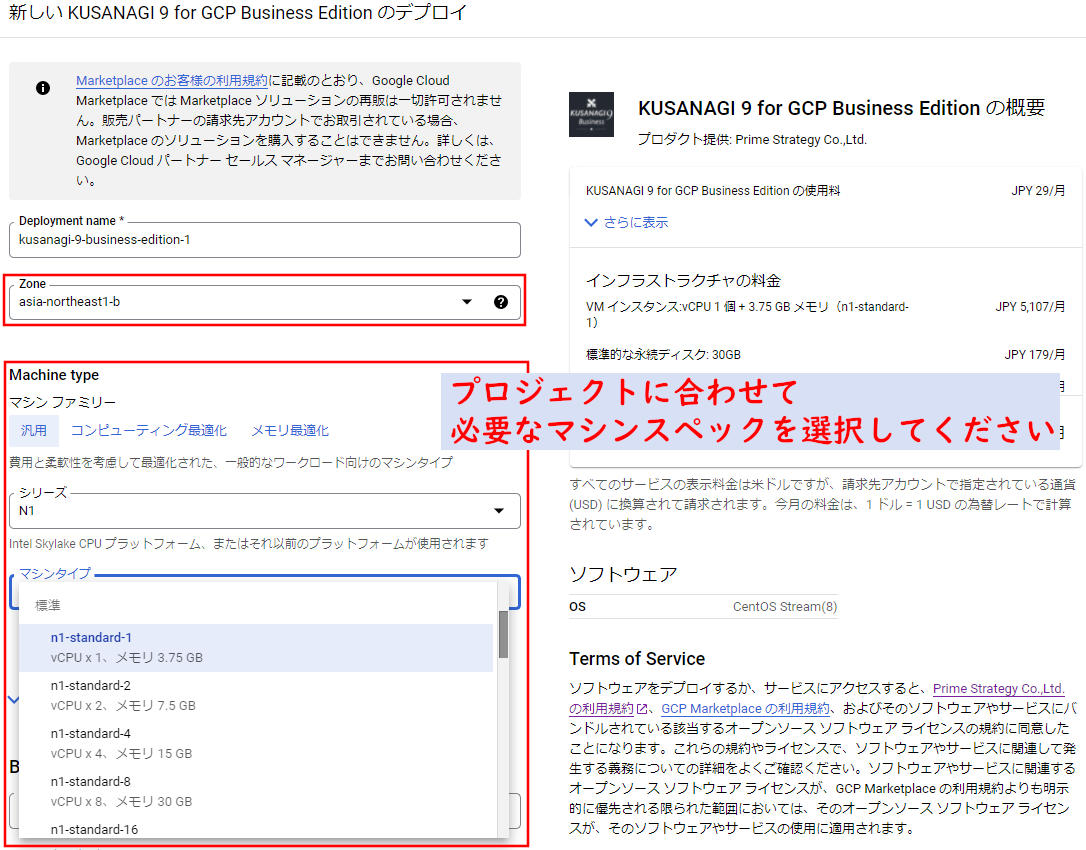The height and width of the screenshot is (850, 1086).
Task: Click external link icon beside の利用規約
Action: pos(642,709)
